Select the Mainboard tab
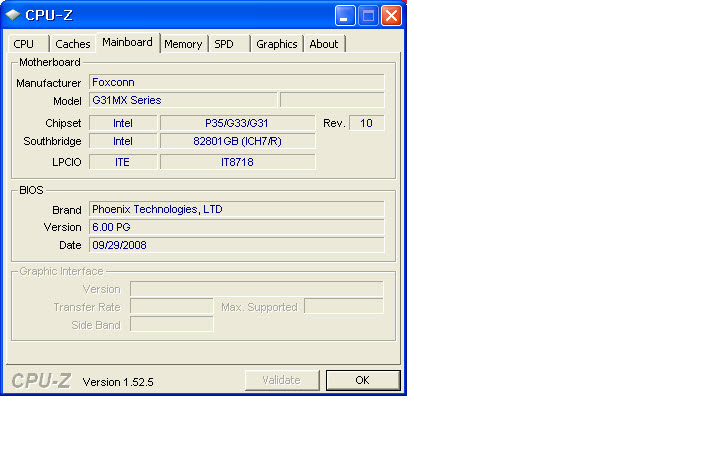Viewport: 720px width, 450px height. click(127, 42)
